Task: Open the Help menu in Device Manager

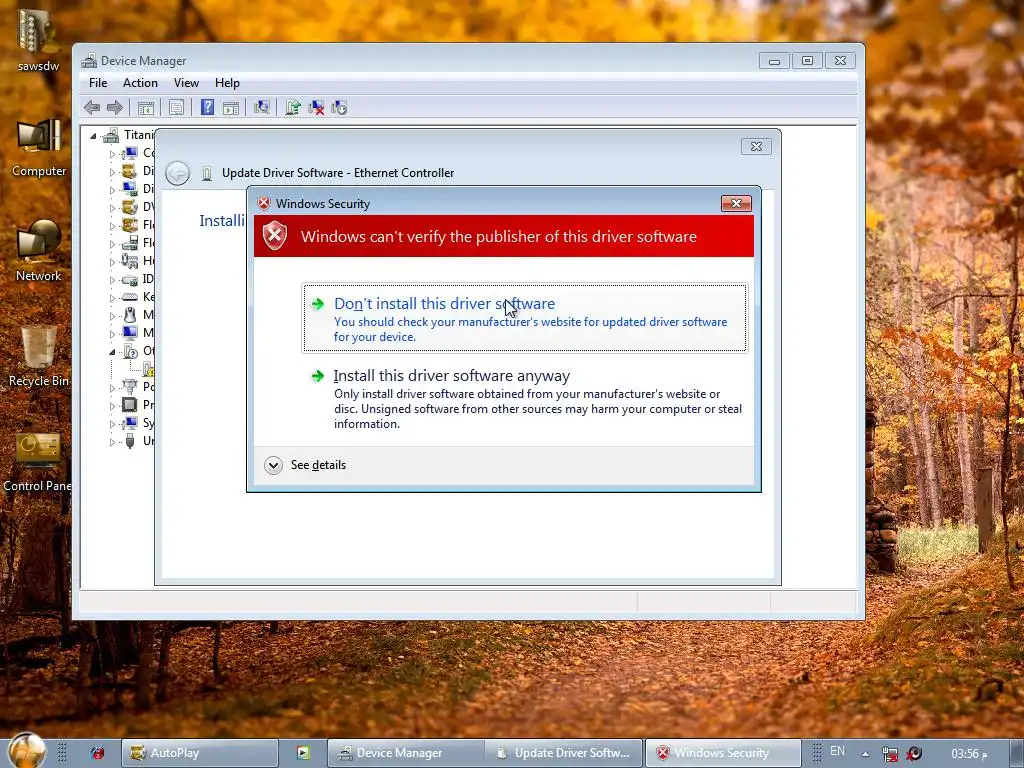Action: point(227,83)
